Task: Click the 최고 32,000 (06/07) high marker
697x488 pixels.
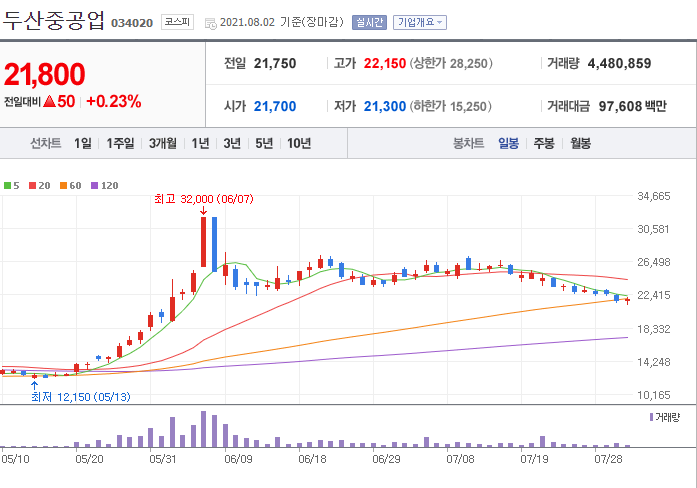Action: [x=204, y=199]
